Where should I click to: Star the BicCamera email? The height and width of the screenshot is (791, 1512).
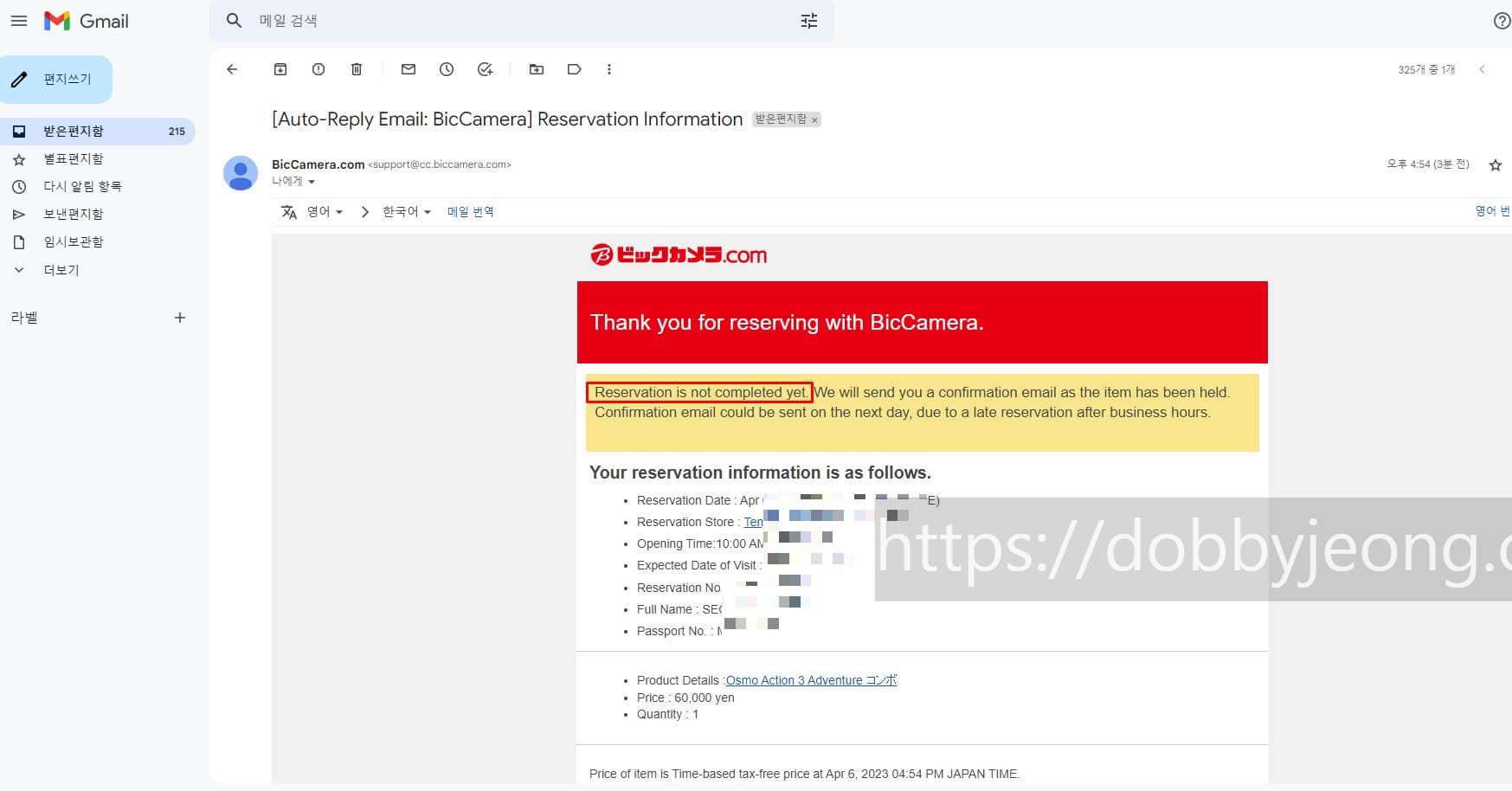(1496, 165)
